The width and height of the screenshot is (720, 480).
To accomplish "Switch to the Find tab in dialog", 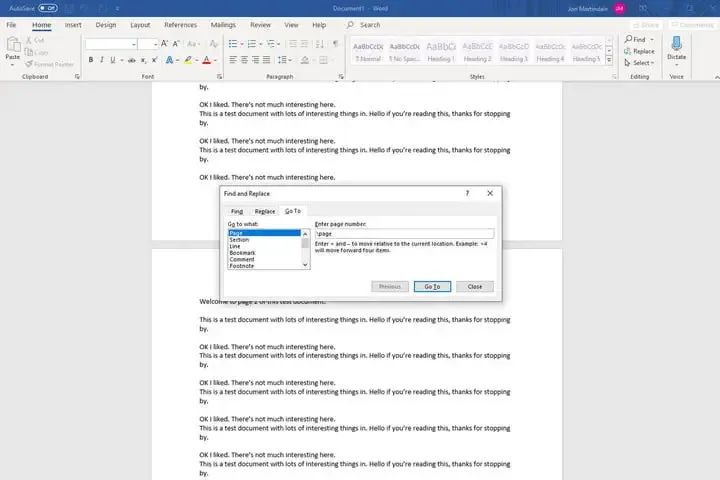I will [237, 211].
